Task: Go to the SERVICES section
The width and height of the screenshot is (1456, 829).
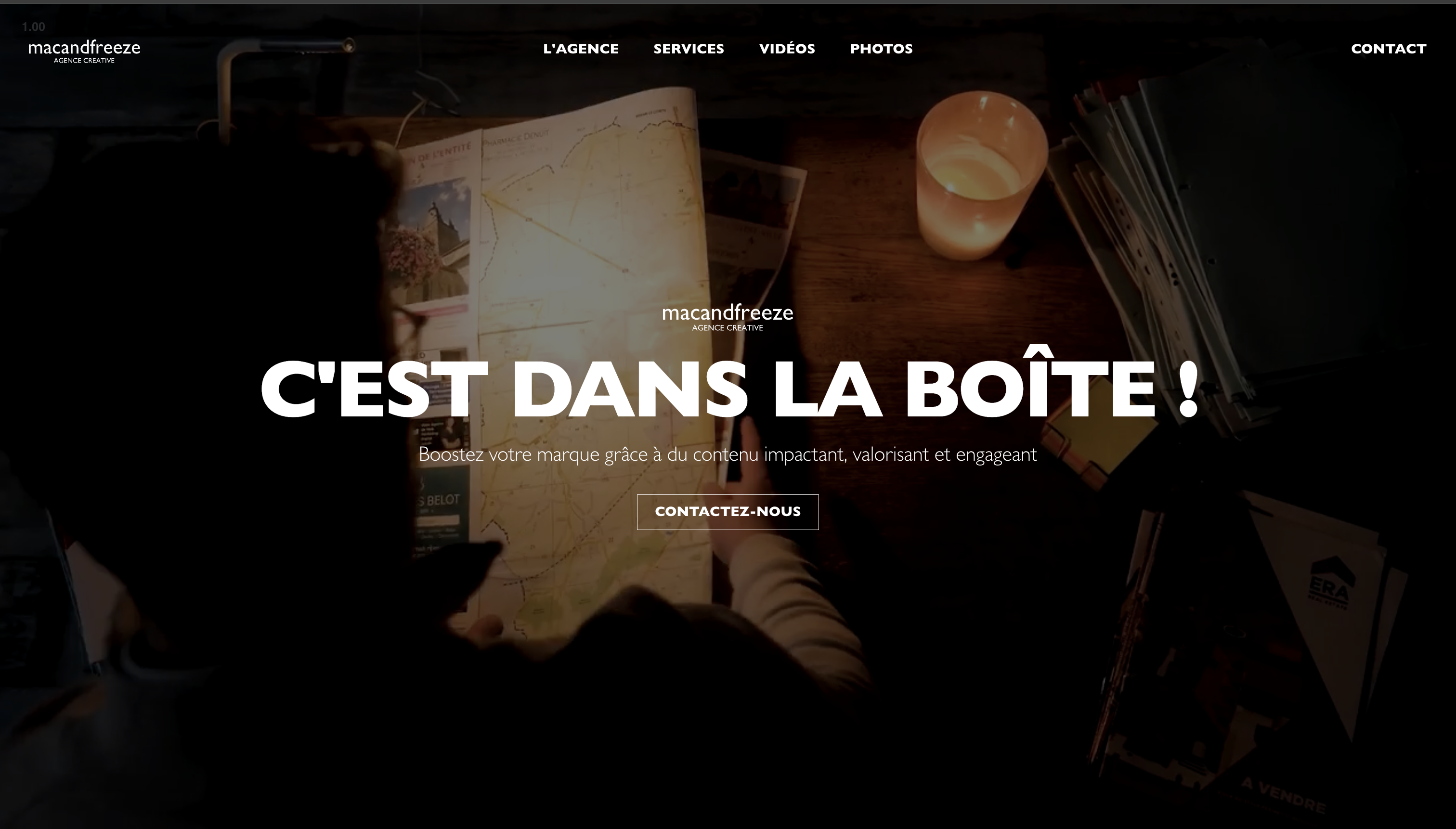Action: (689, 49)
